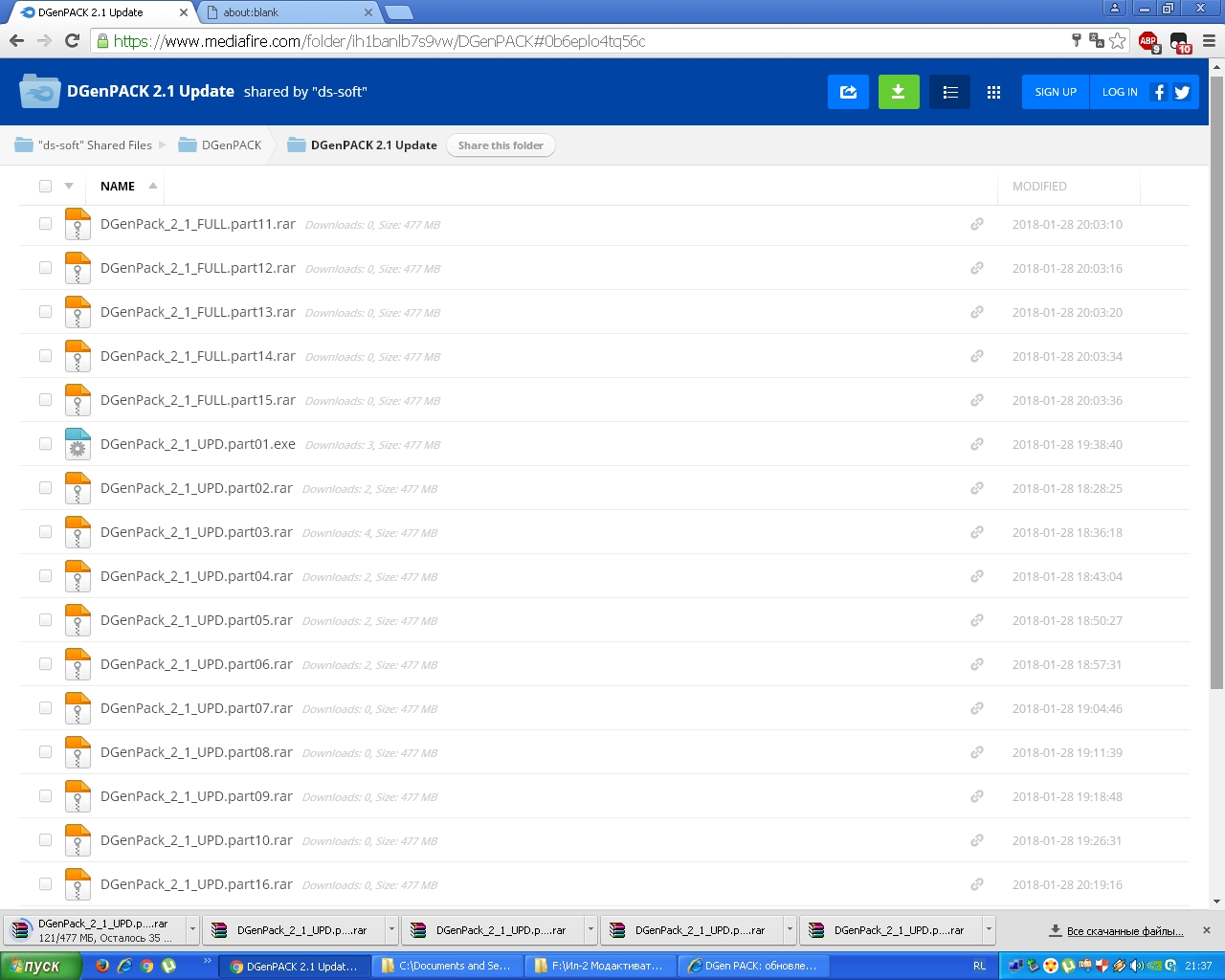
Task: Click the archive icon of UPD.part08.rar
Action: (x=78, y=752)
